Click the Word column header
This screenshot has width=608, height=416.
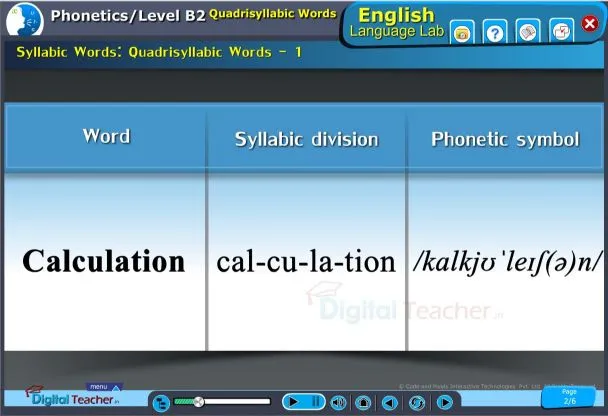(106, 136)
